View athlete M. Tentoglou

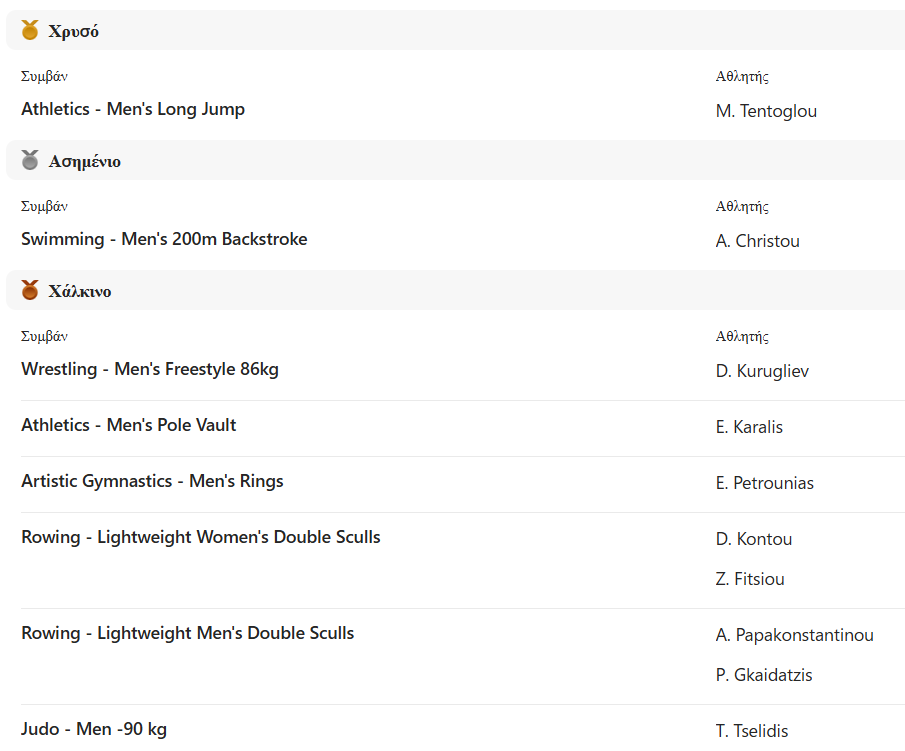click(x=766, y=111)
